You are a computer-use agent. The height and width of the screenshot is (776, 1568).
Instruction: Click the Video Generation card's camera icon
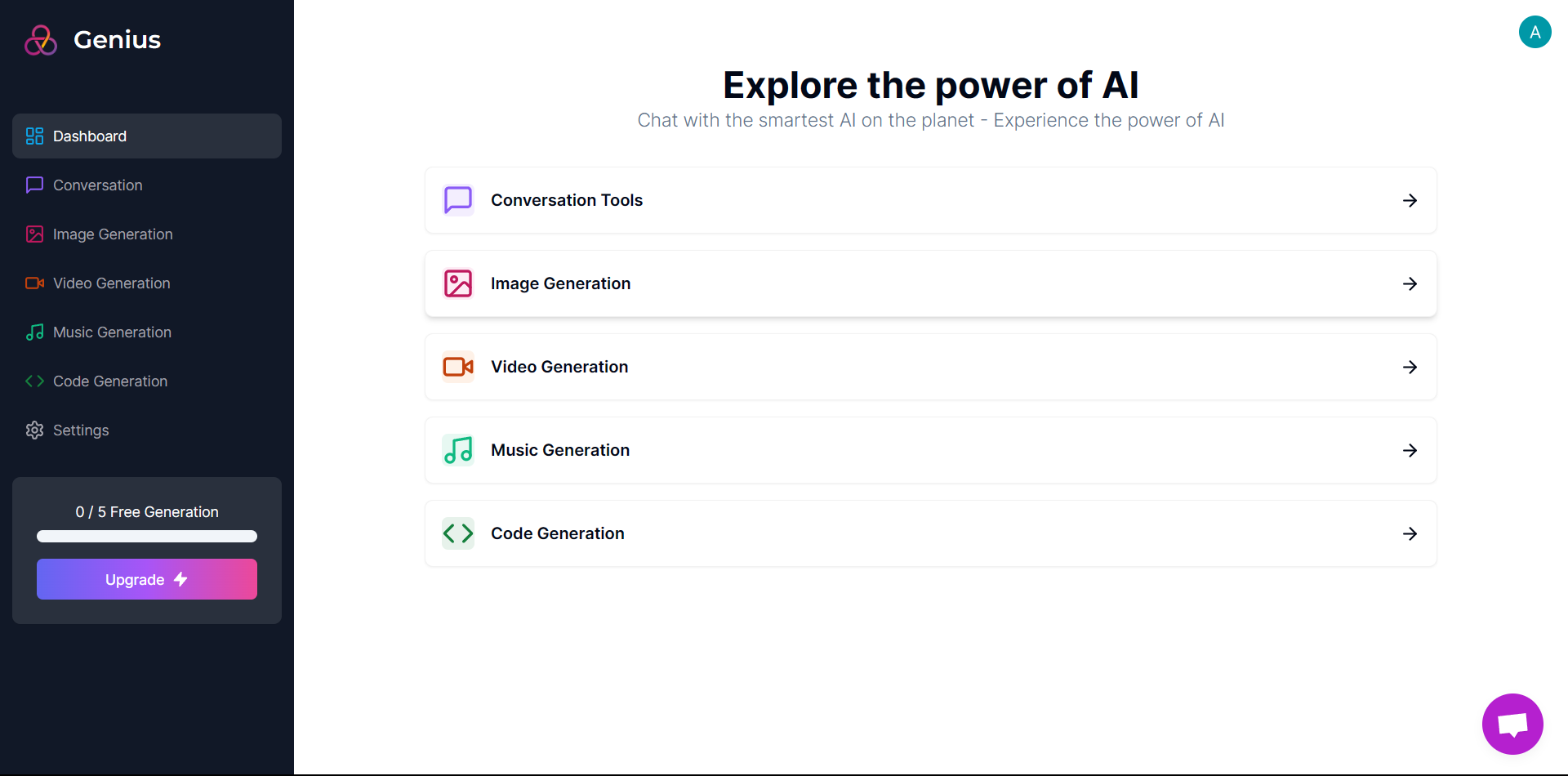[458, 367]
